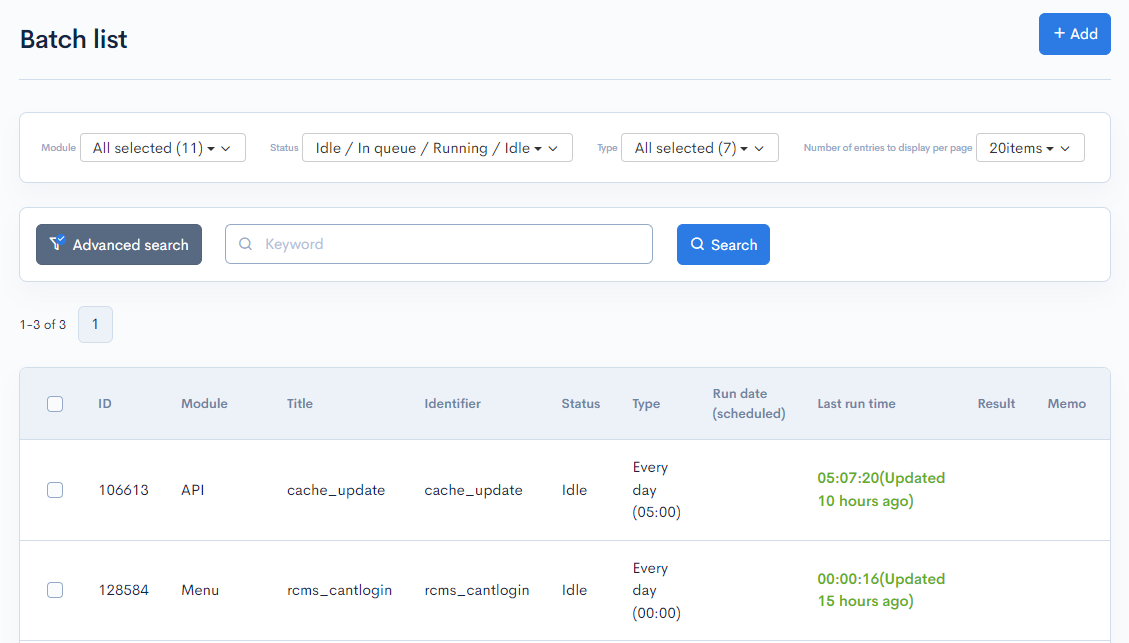The height and width of the screenshot is (643, 1129).
Task: Open the cache_update batch title
Action: coord(335,490)
